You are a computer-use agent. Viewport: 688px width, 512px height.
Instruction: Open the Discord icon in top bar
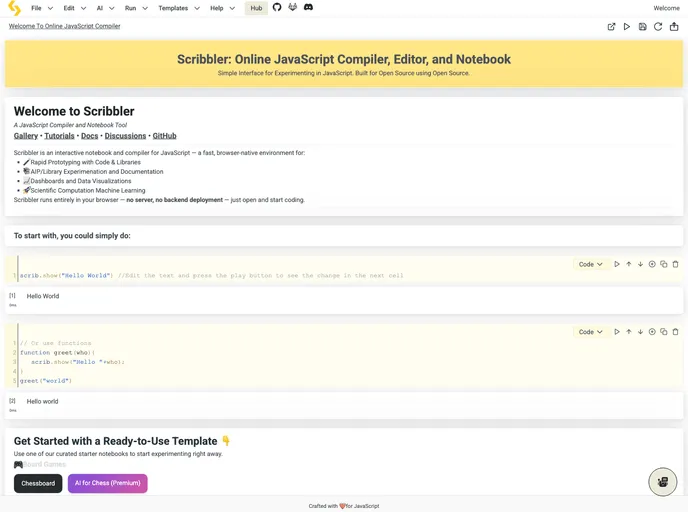[x=308, y=7]
